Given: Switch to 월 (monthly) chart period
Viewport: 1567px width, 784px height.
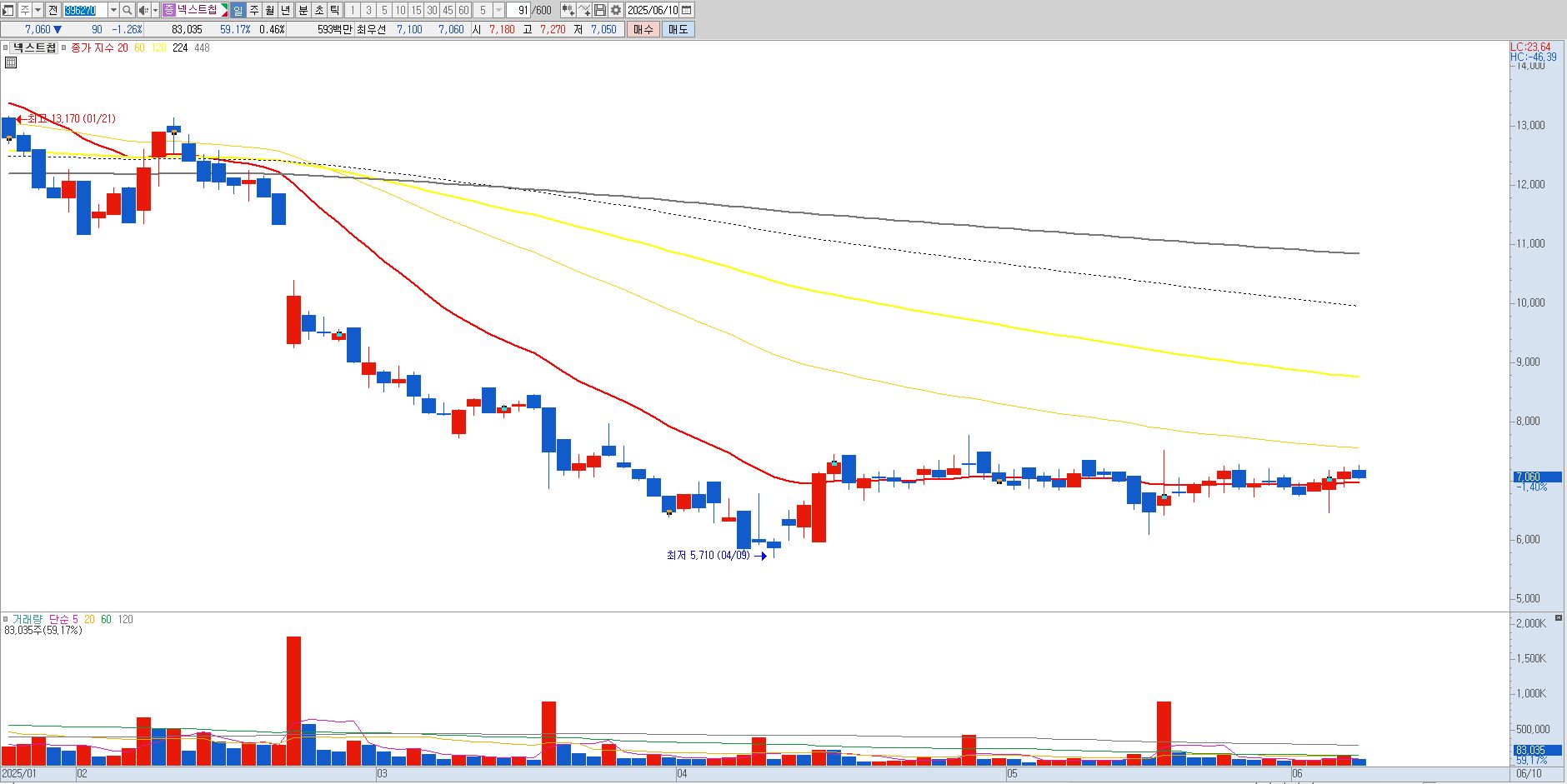Looking at the screenshot, I should pyautogui.click(x=270, y=10).
